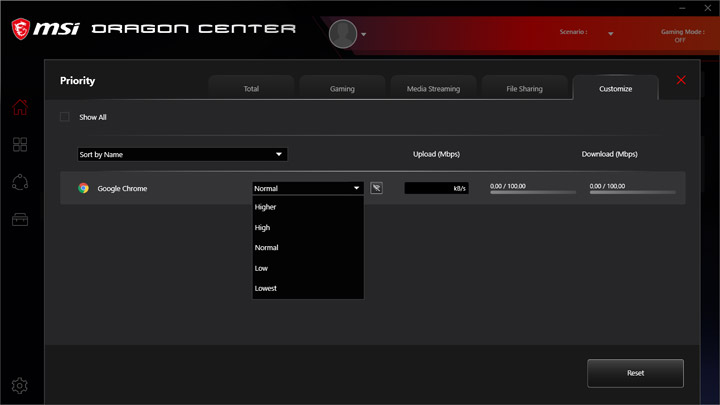Select Normal option in priority list
Viewport: 720px width, 405px height.
point(308,248)
